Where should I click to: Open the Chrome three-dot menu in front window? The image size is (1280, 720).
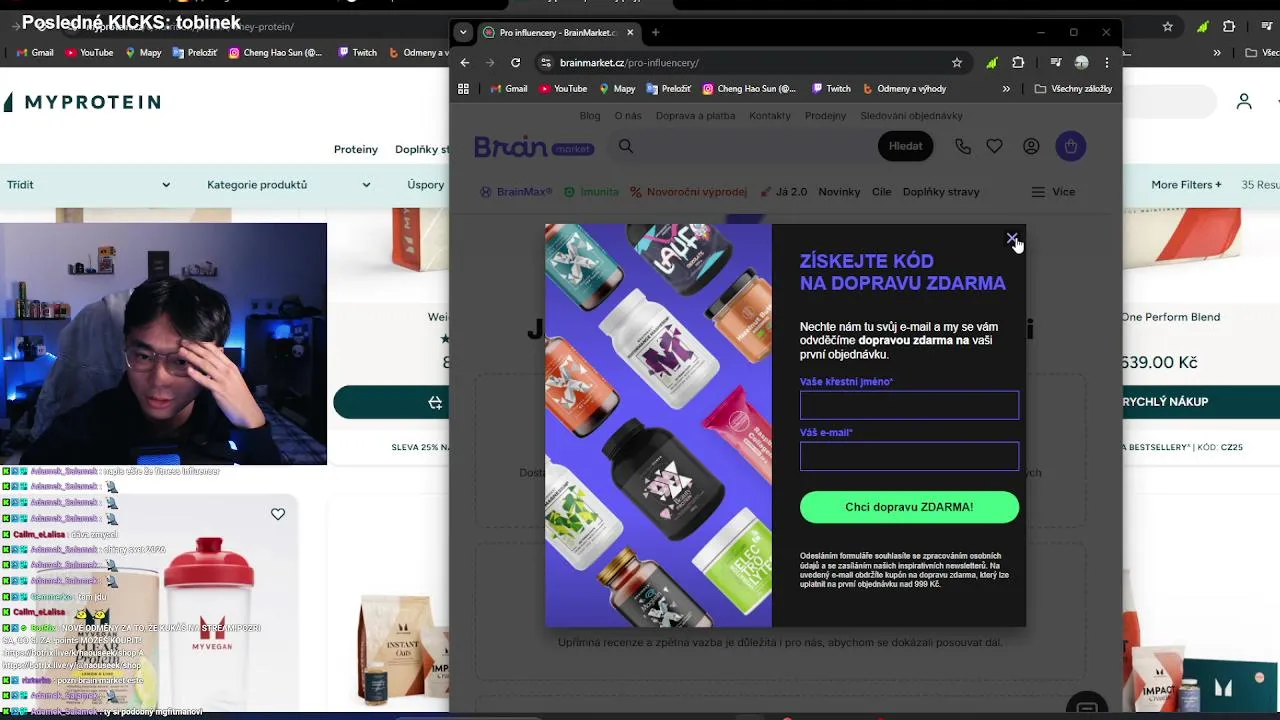click(1106, 62)
